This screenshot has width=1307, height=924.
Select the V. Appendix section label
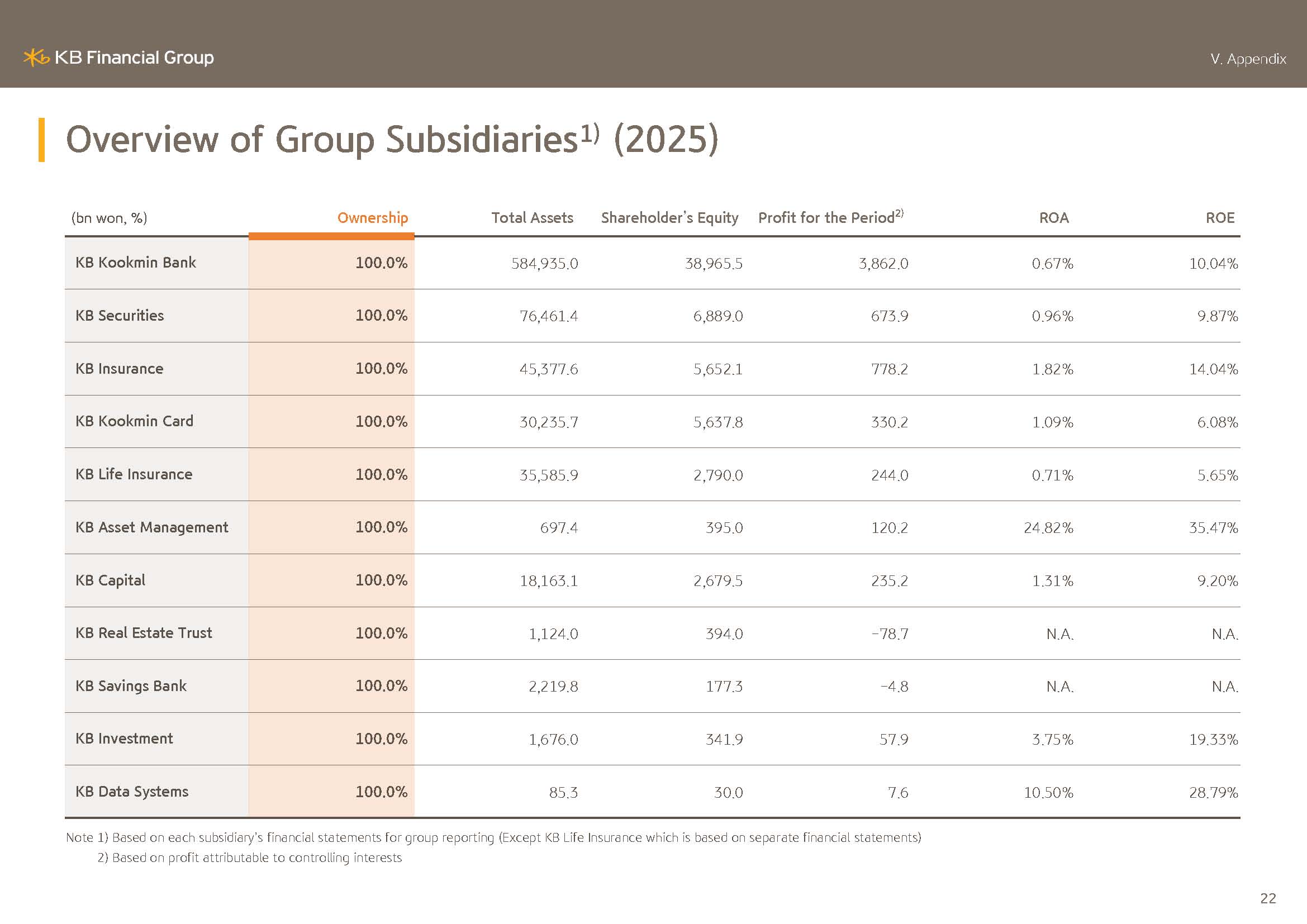(x=1248, y=59)
